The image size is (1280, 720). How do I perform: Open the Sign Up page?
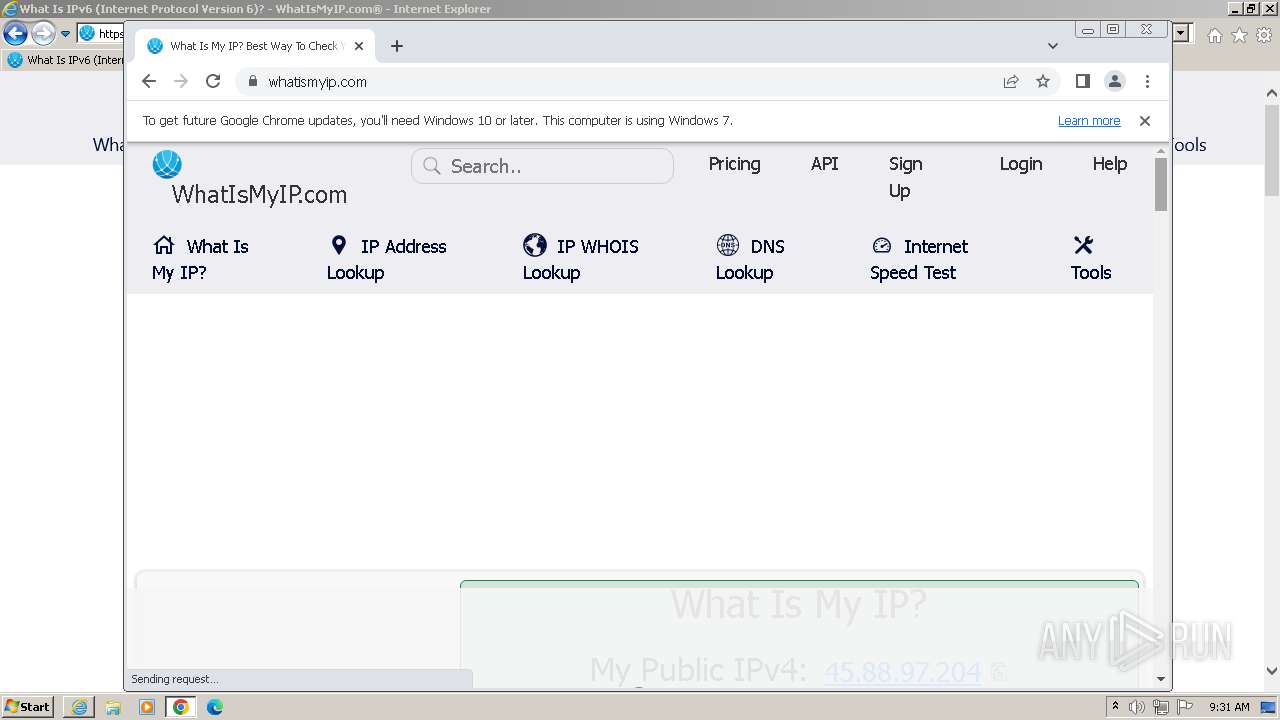[905, 177]
